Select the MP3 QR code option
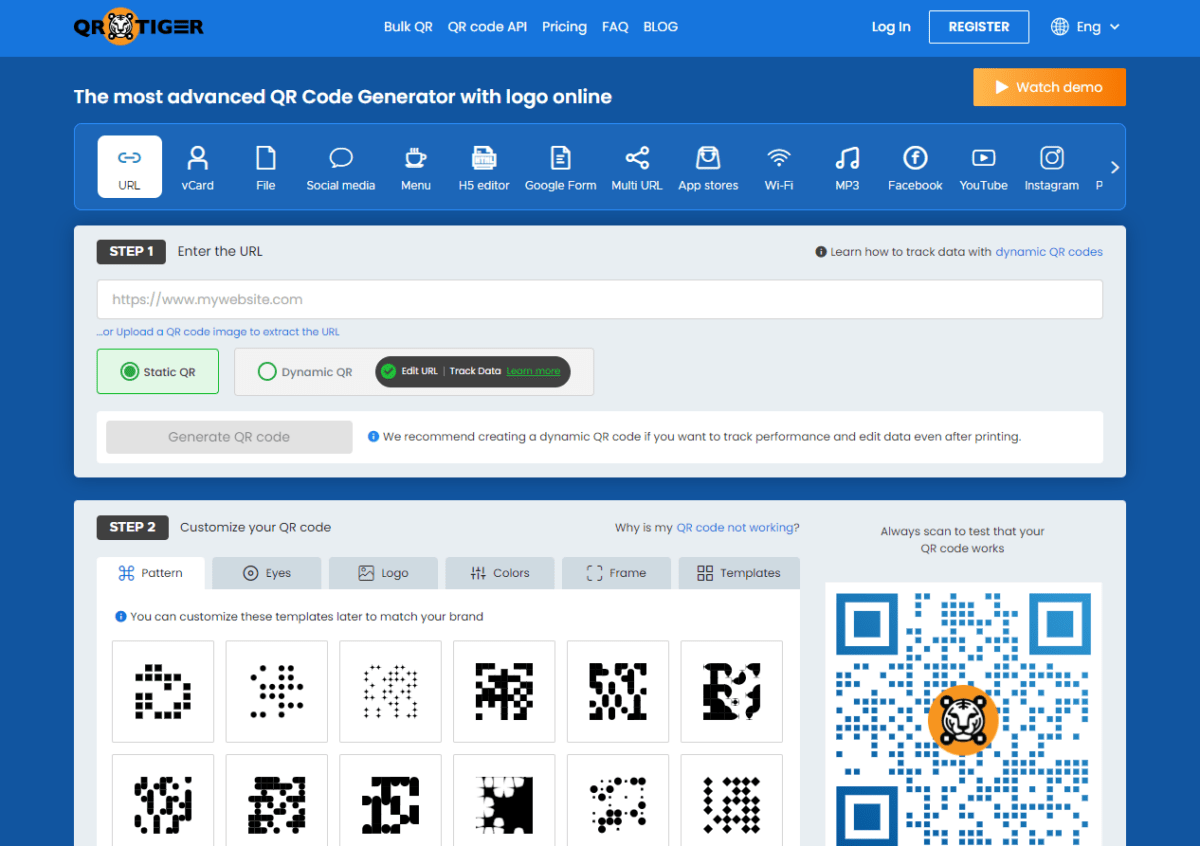This screenshot has height=846, width=1200. [846, 166]
